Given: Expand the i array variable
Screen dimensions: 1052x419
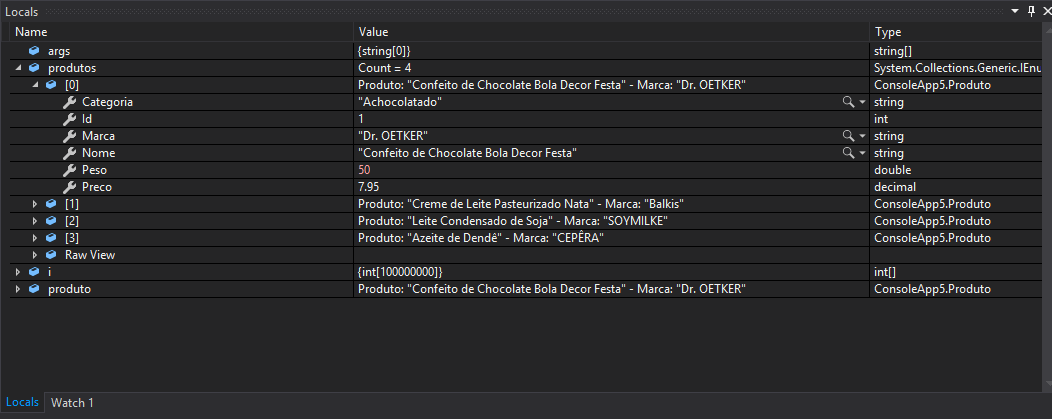Looking at the screenshot, I should (18, 272).
